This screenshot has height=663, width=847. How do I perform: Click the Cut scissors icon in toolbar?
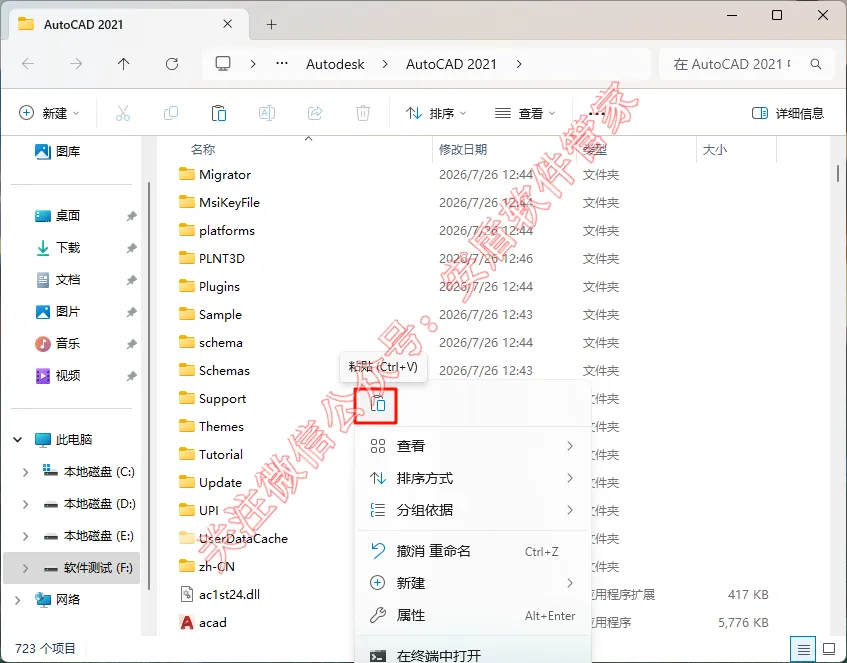(123, 113)
